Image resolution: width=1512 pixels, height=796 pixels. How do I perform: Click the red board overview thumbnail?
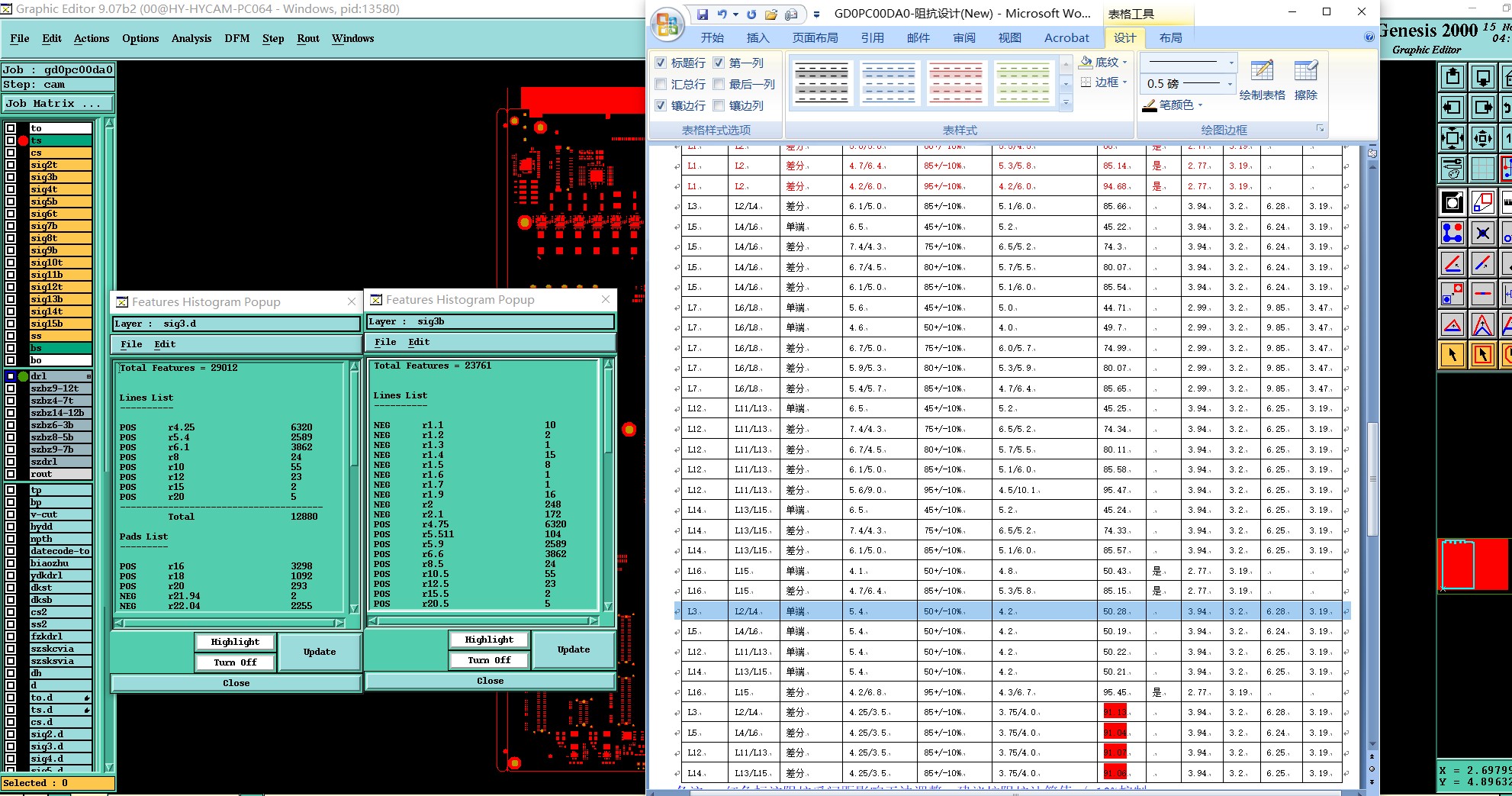[1473, 565]
